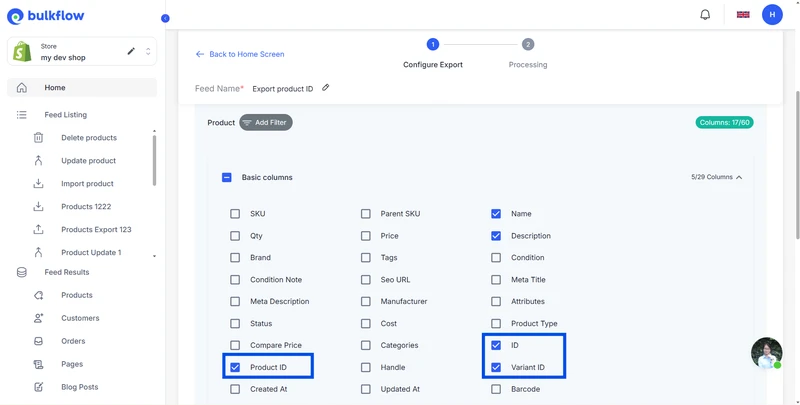Click the icon beside Product Update 1
800x405 pixels.
click(x=38, y=252)
